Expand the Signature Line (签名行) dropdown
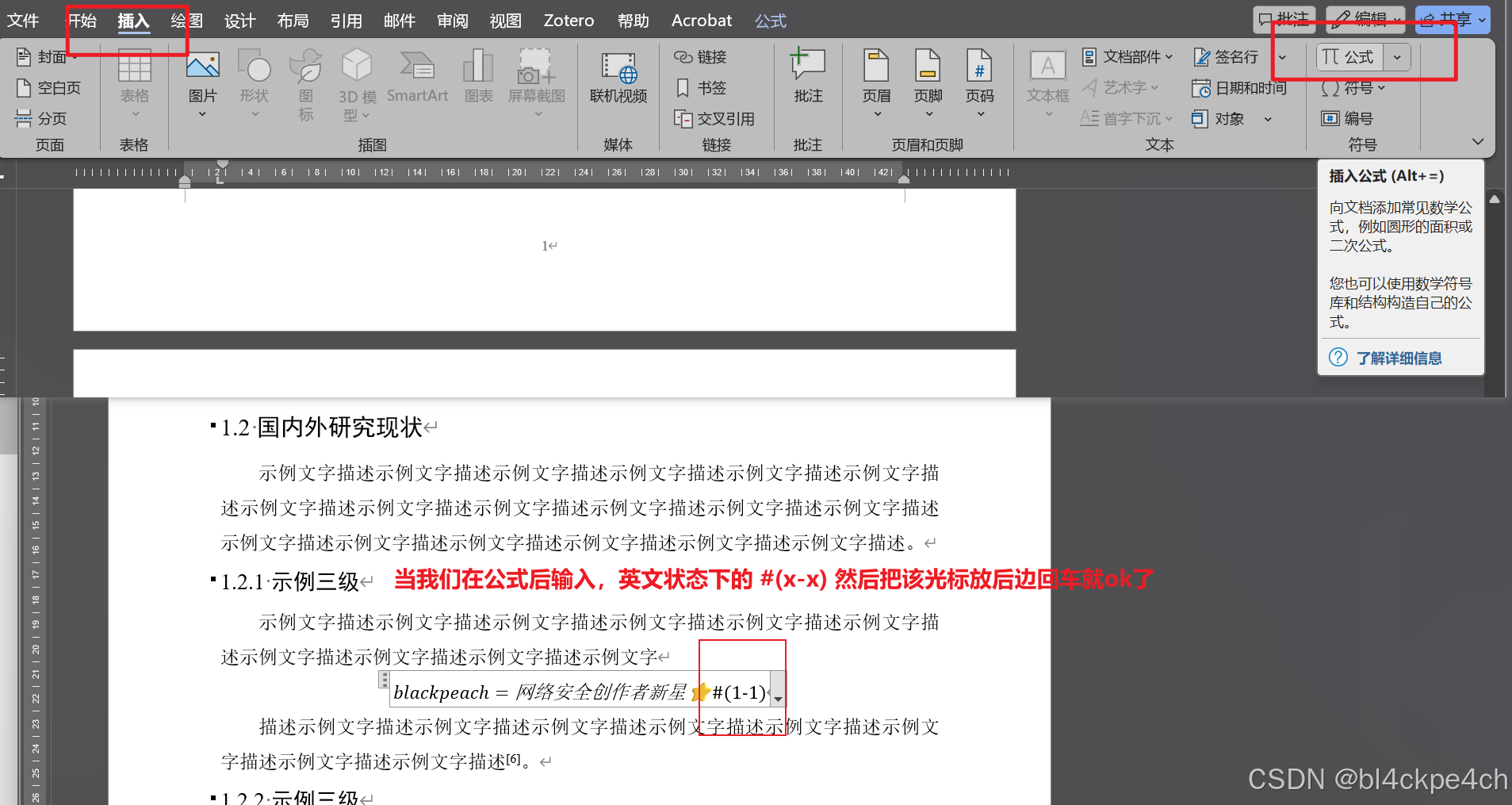This screenshot has width=1512, height=805. click(x=1282, y=57)
